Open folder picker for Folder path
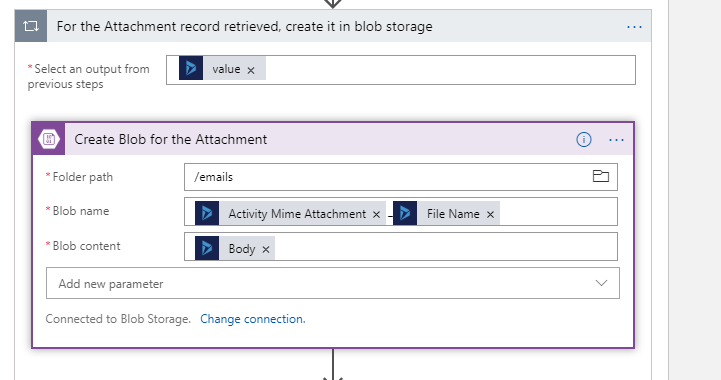The width and height of the screenshot is (721, 380). 601,176
